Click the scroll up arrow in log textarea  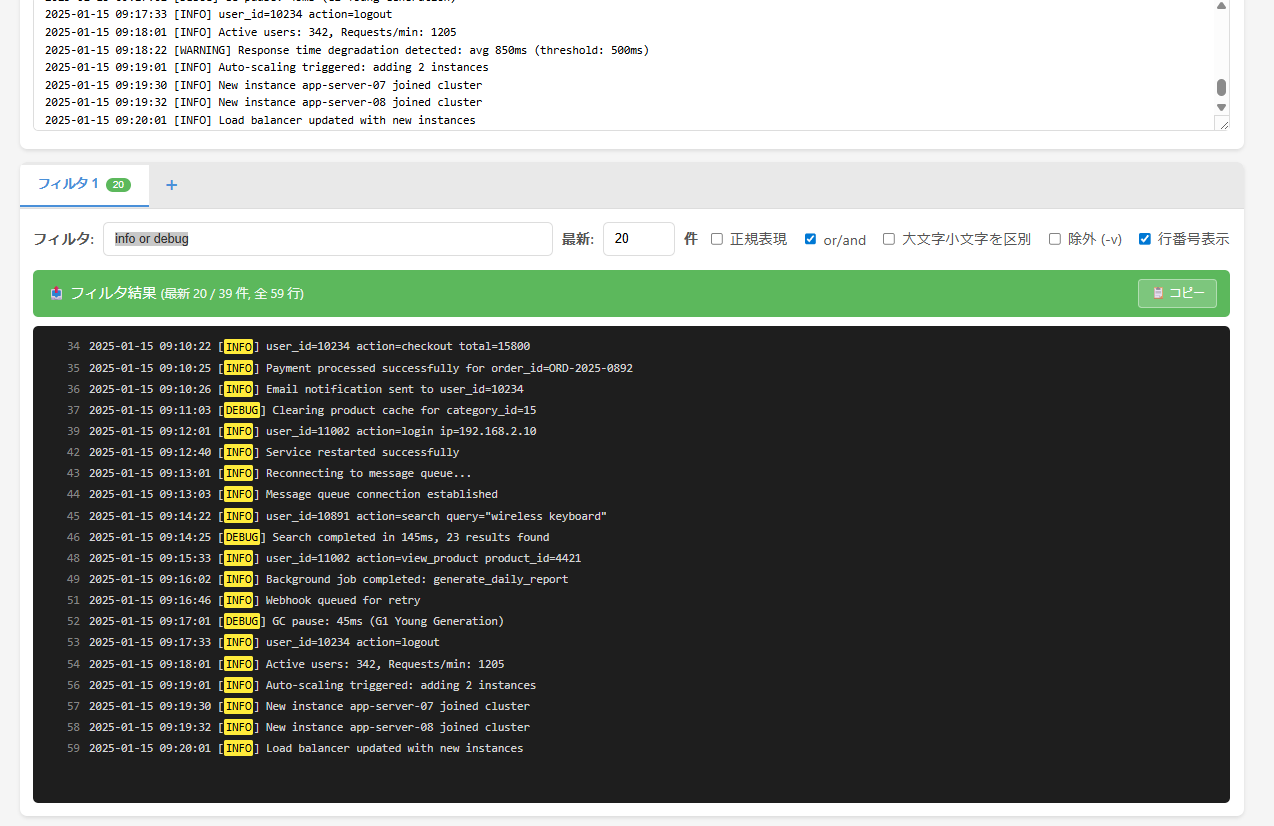click(1221, 6)
